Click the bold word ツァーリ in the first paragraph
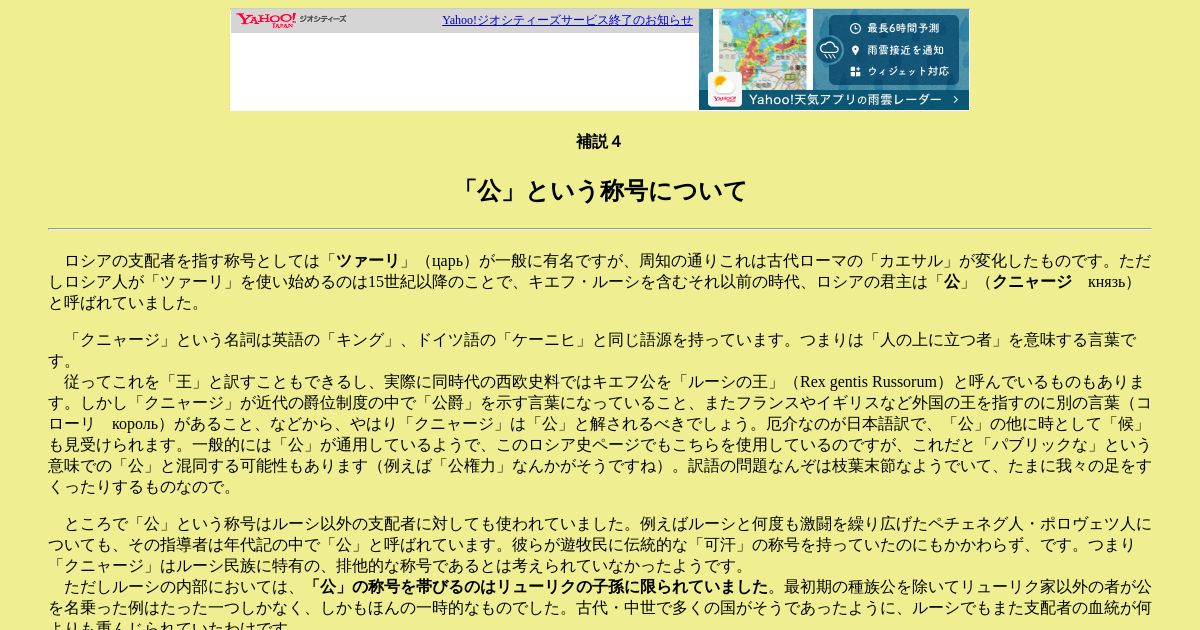Viewport: 1200px width, 630px height. point(368,261)
